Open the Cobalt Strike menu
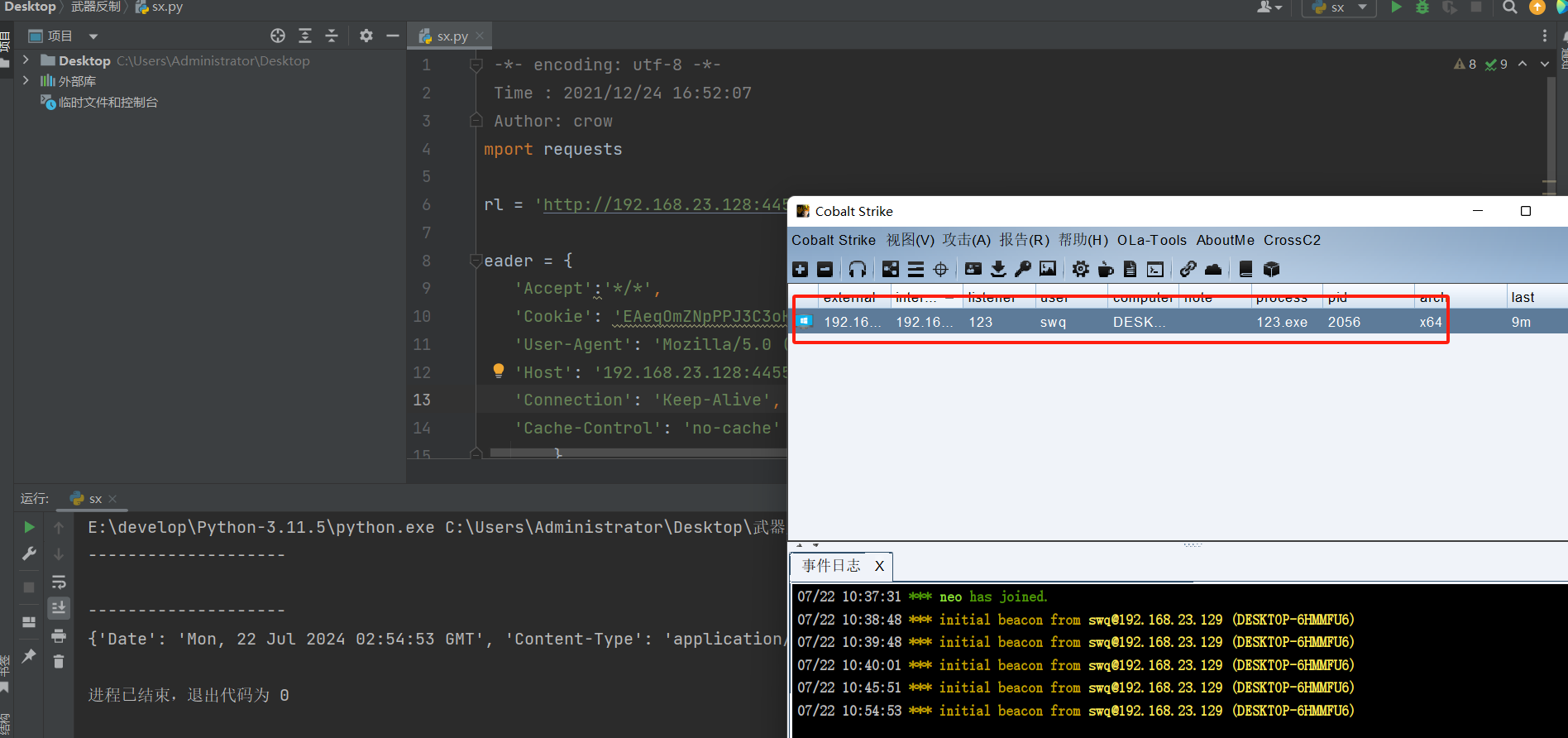1568x738 pixels. 834,240
